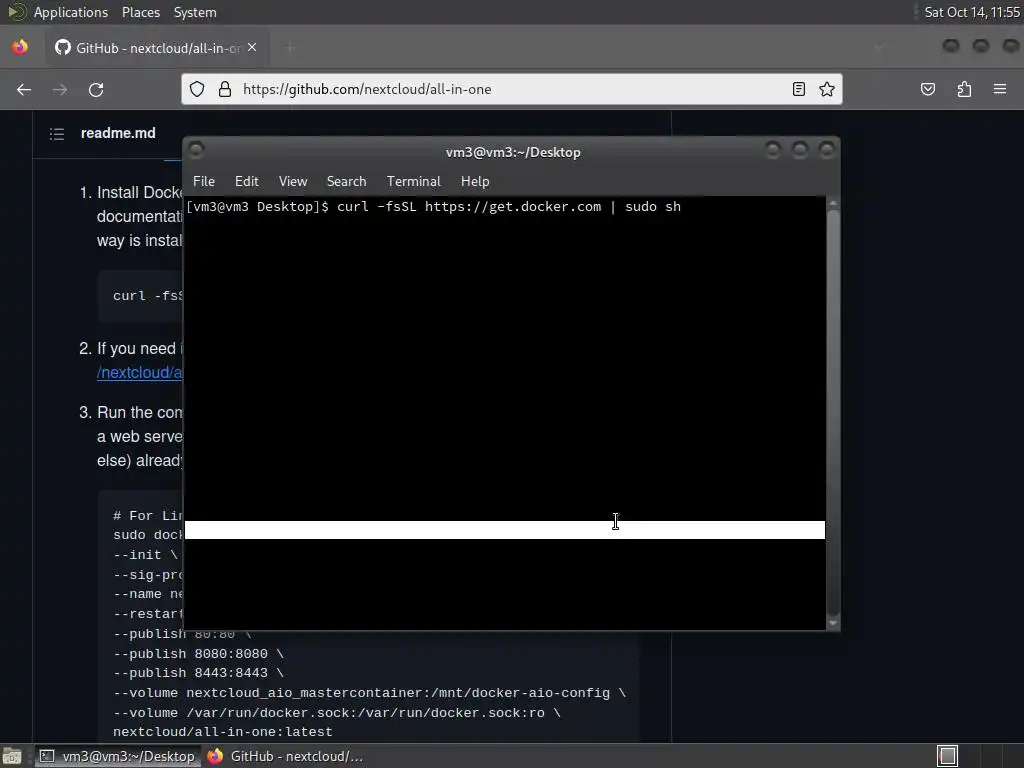Screen dimensions: 1024x768
Task: Open a new Firefox tab
Action: (x=290, y=47)
